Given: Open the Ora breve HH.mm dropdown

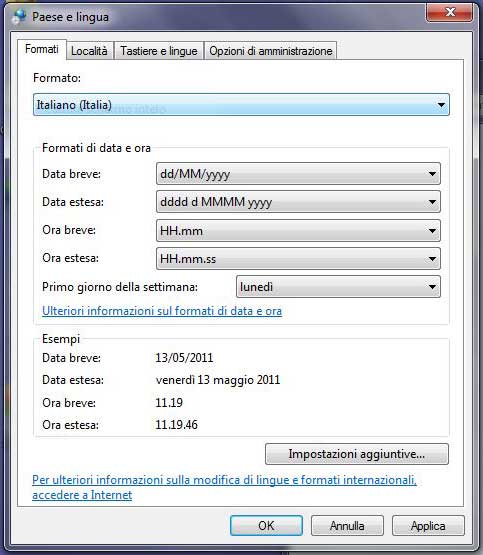Looking at the screenshot, I should pos(298,230).
